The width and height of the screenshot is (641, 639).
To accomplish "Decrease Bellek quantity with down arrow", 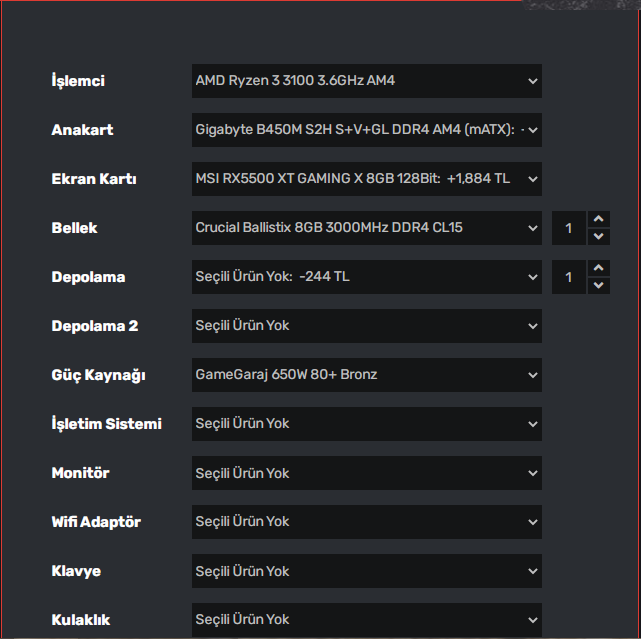I will tap(598, 236).
